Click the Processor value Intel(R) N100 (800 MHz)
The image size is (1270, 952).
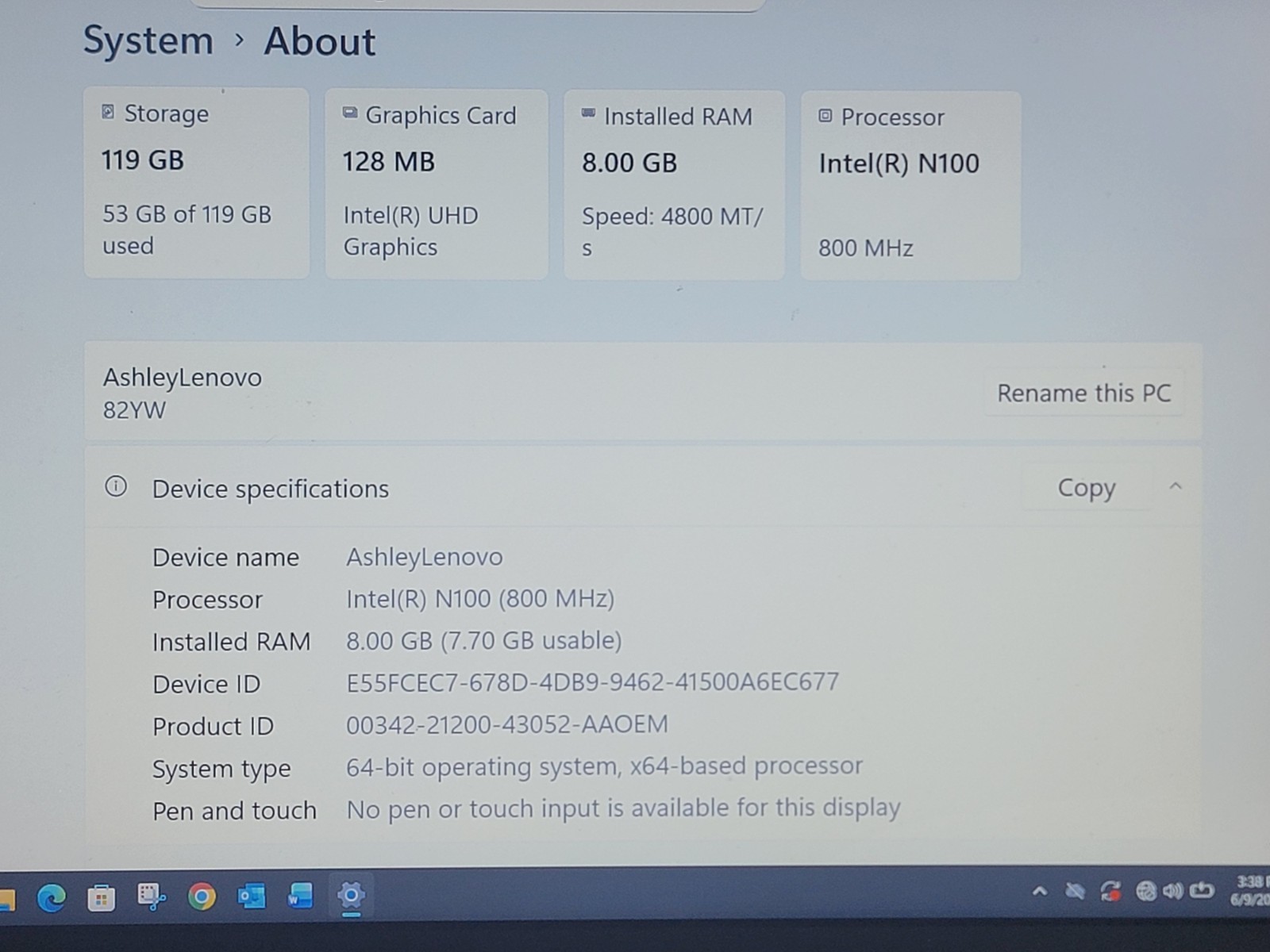(479, 599)
